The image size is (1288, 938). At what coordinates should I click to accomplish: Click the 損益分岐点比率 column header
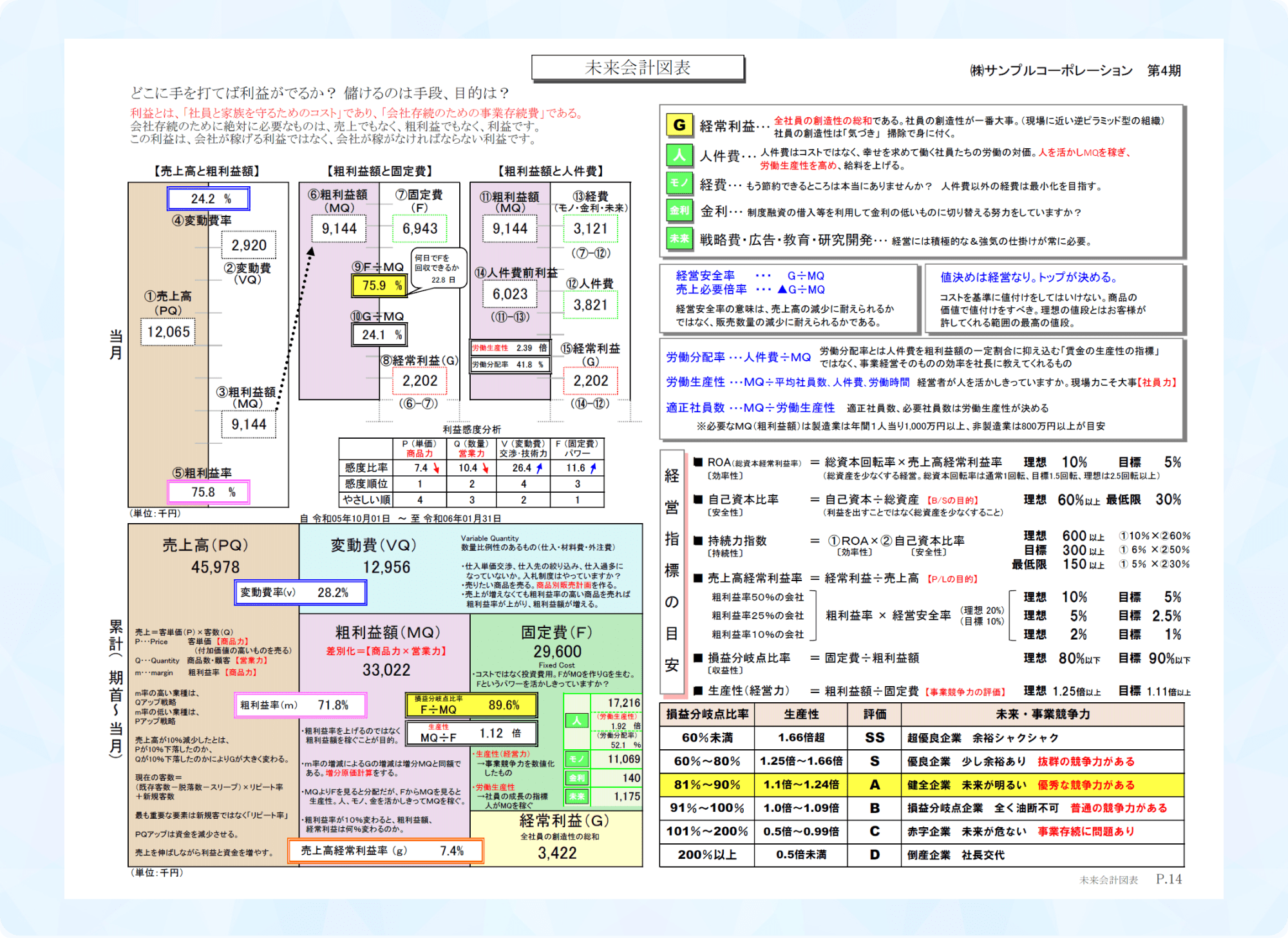tap(707, 714)
